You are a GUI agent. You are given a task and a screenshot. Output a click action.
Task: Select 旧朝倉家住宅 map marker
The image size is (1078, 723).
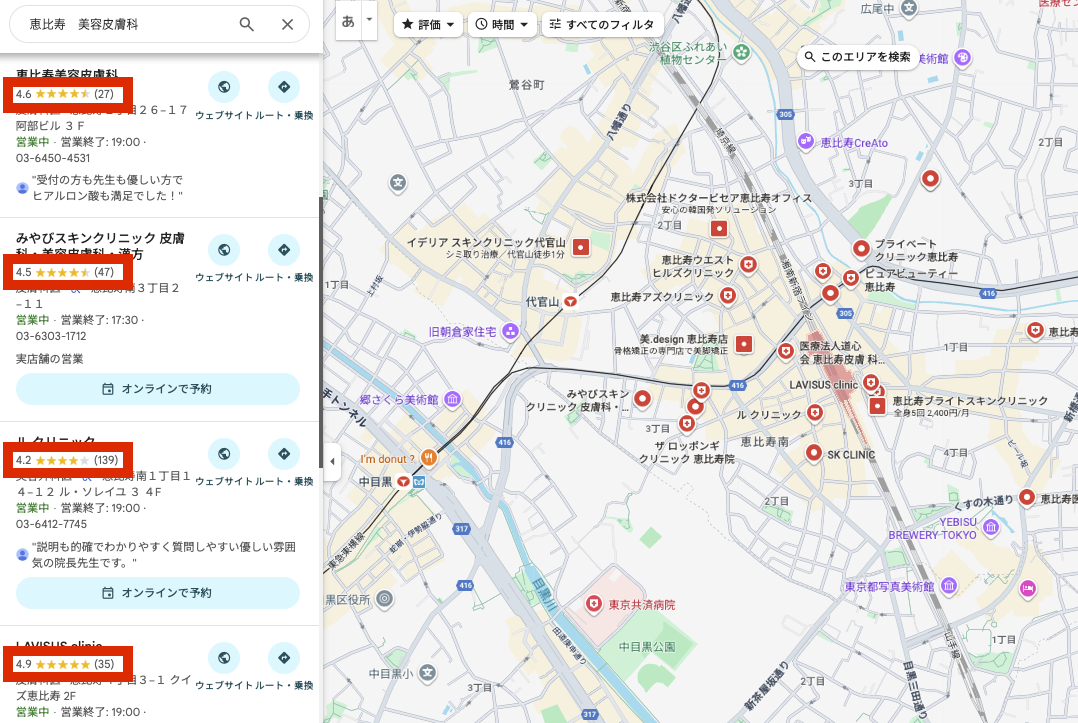tap(510, 331)
